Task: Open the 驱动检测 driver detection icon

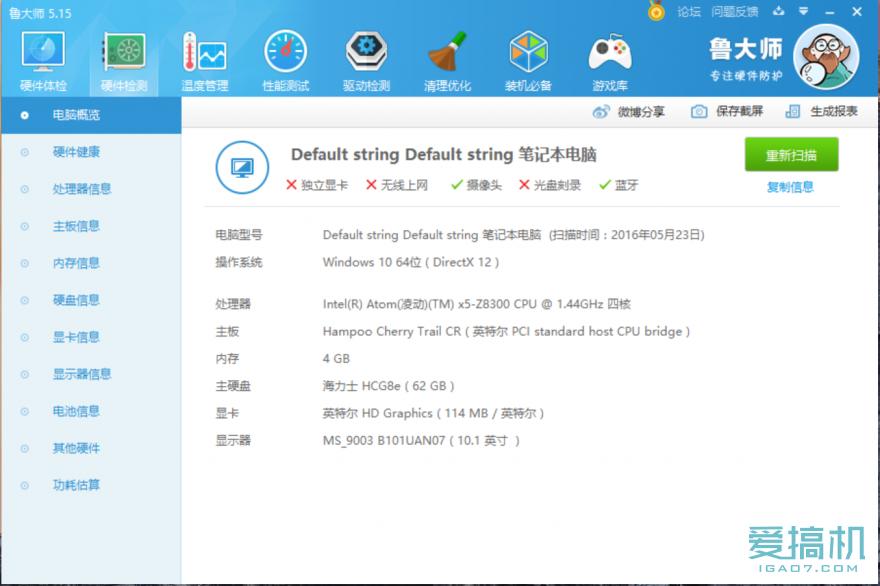Action: pyautogui.click(x=366, y=62)
